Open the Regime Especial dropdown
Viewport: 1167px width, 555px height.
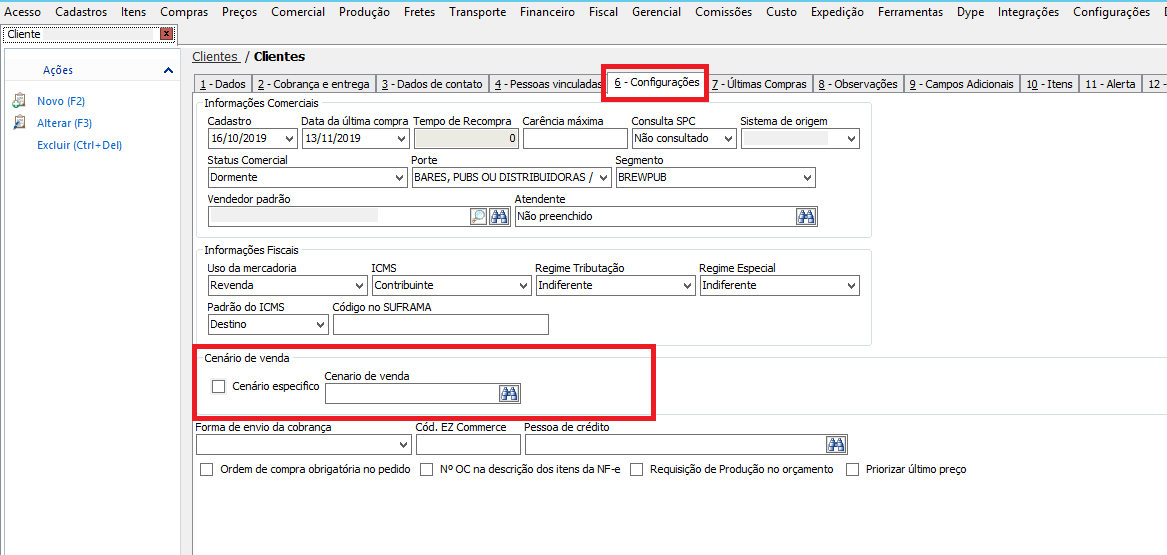click(x=851, y=286)
